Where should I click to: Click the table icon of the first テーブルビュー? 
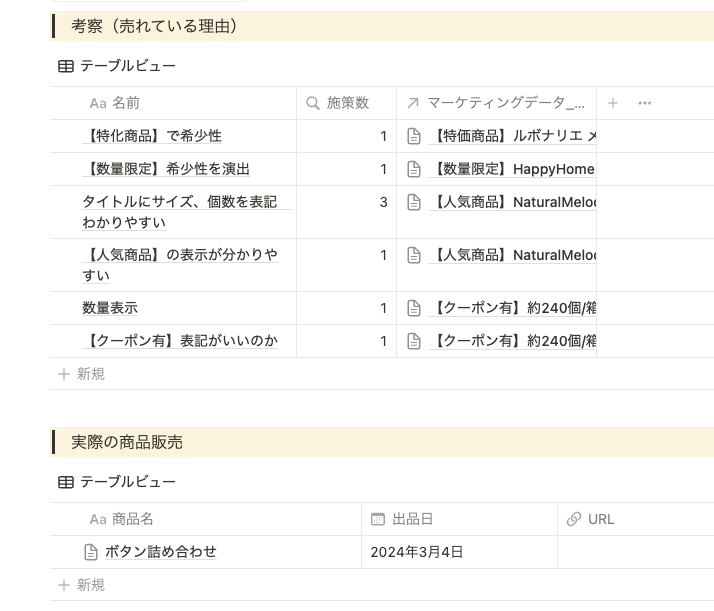click(x=66, y=66)
